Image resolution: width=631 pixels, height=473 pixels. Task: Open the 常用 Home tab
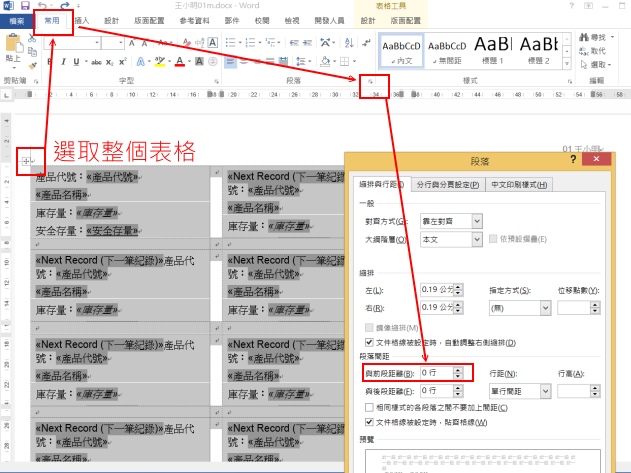52,21
